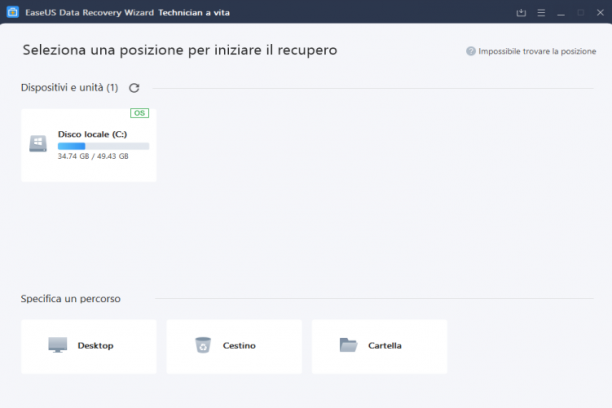The image size is (612, 408).
Task: Click the Desktop monitor icon
Action: (58, 345)
